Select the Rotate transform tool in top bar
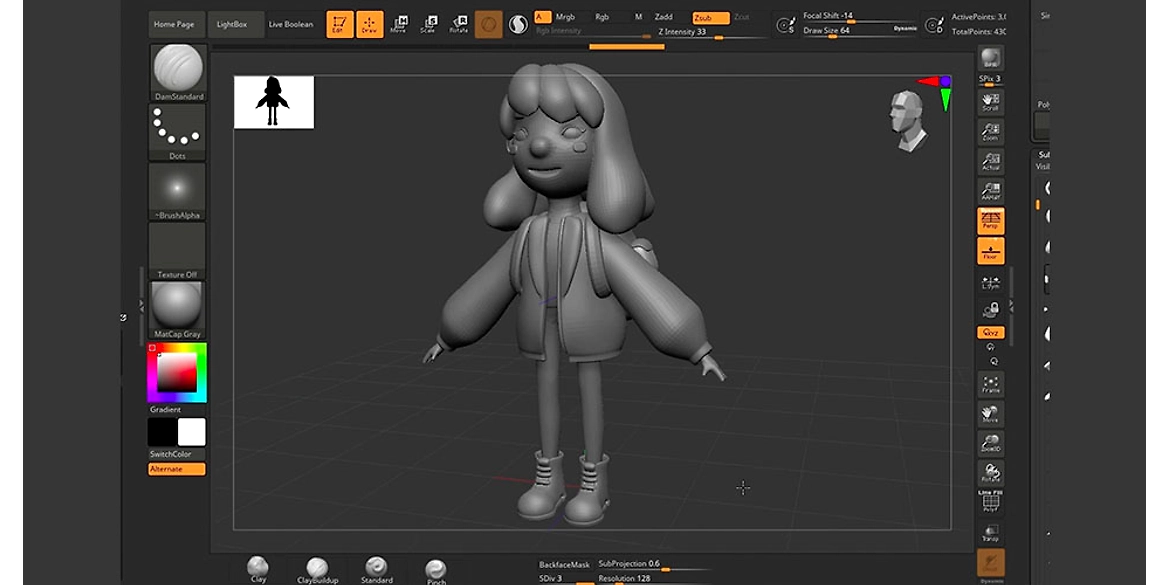The image size is (1170, 585). (458, 24)
